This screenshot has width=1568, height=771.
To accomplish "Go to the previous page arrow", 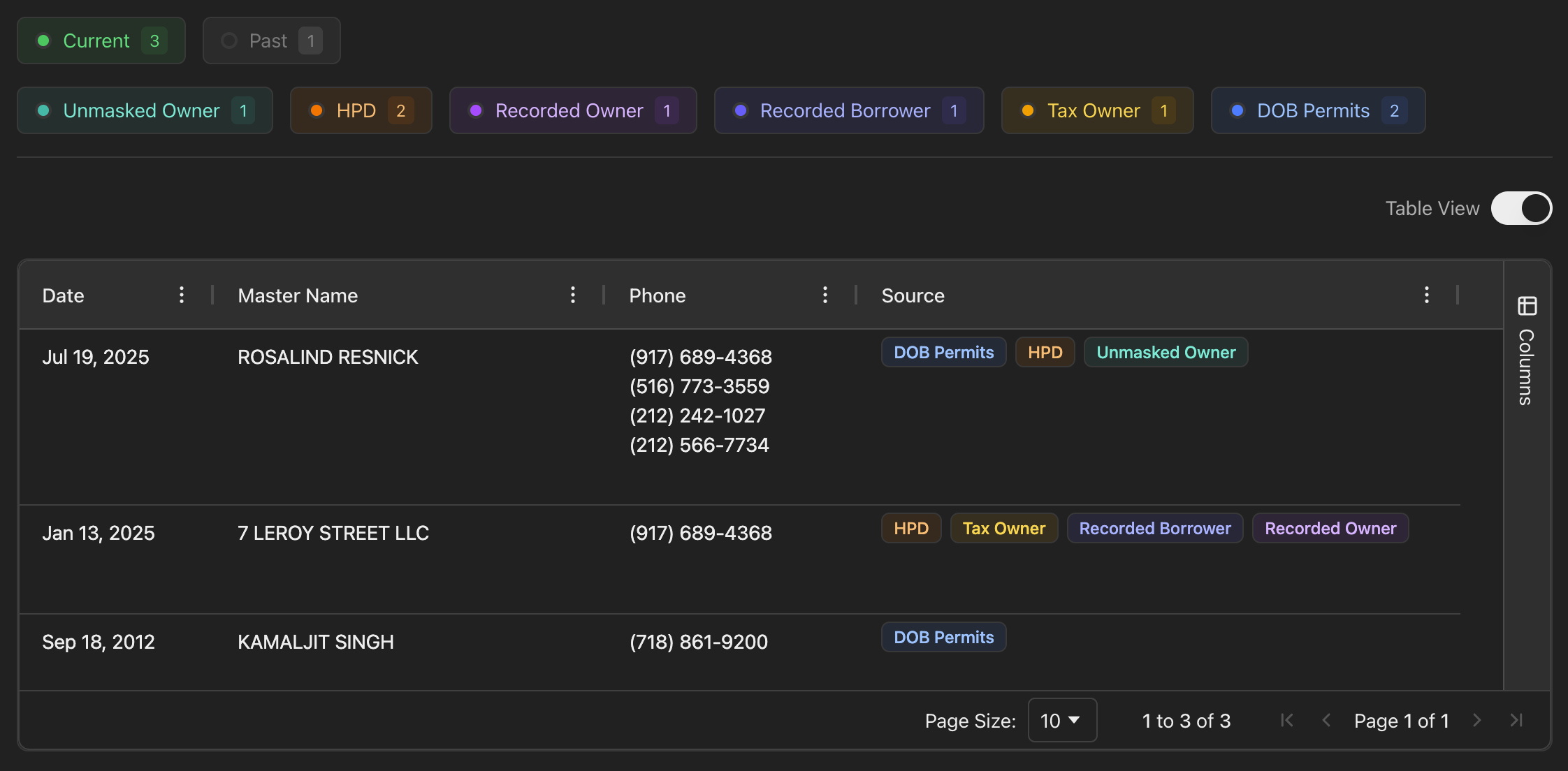I will click(x=1326, y=720).
